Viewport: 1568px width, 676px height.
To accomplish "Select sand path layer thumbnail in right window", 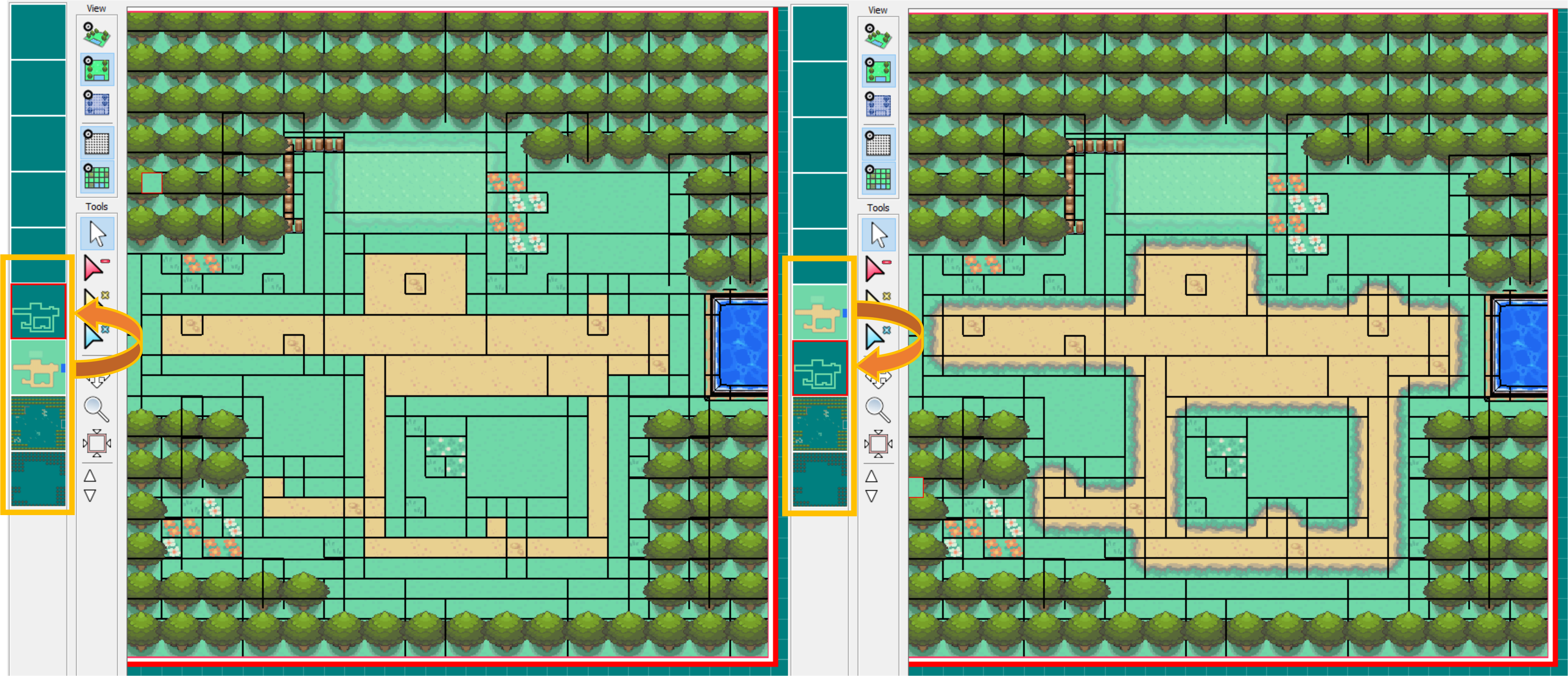I will point(820,312).
